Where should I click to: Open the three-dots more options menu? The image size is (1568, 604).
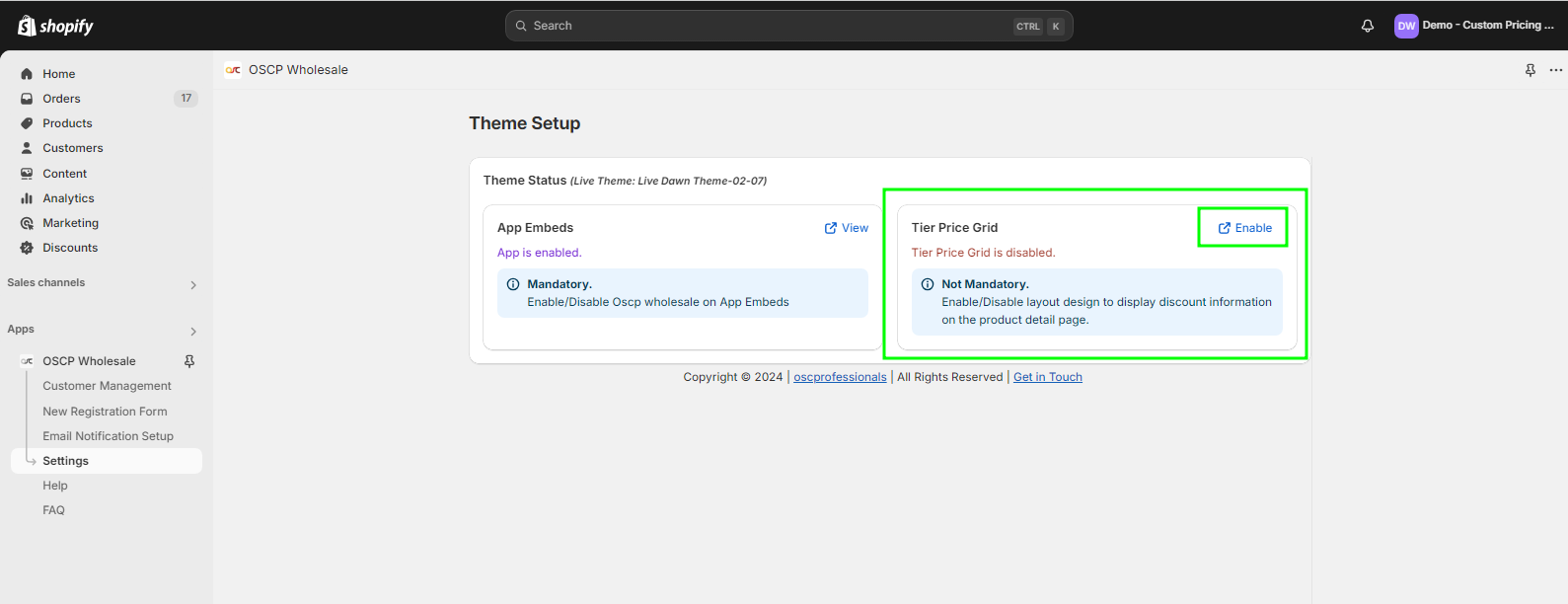(x=1555, y=70)
